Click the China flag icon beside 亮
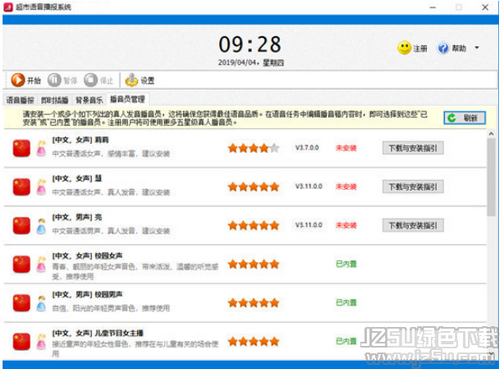 pos(21,225)
